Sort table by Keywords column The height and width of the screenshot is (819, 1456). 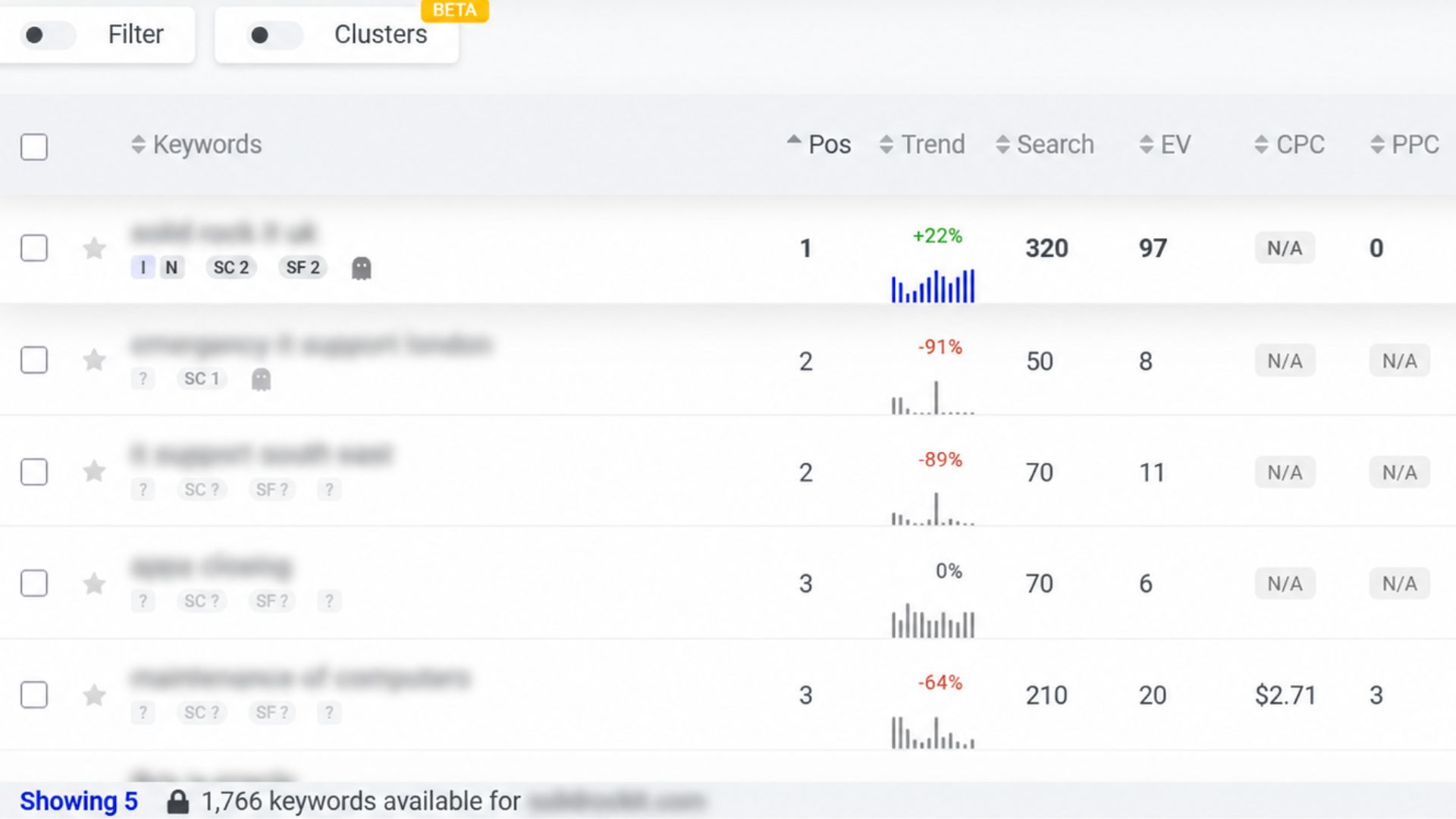coord(196,144)
